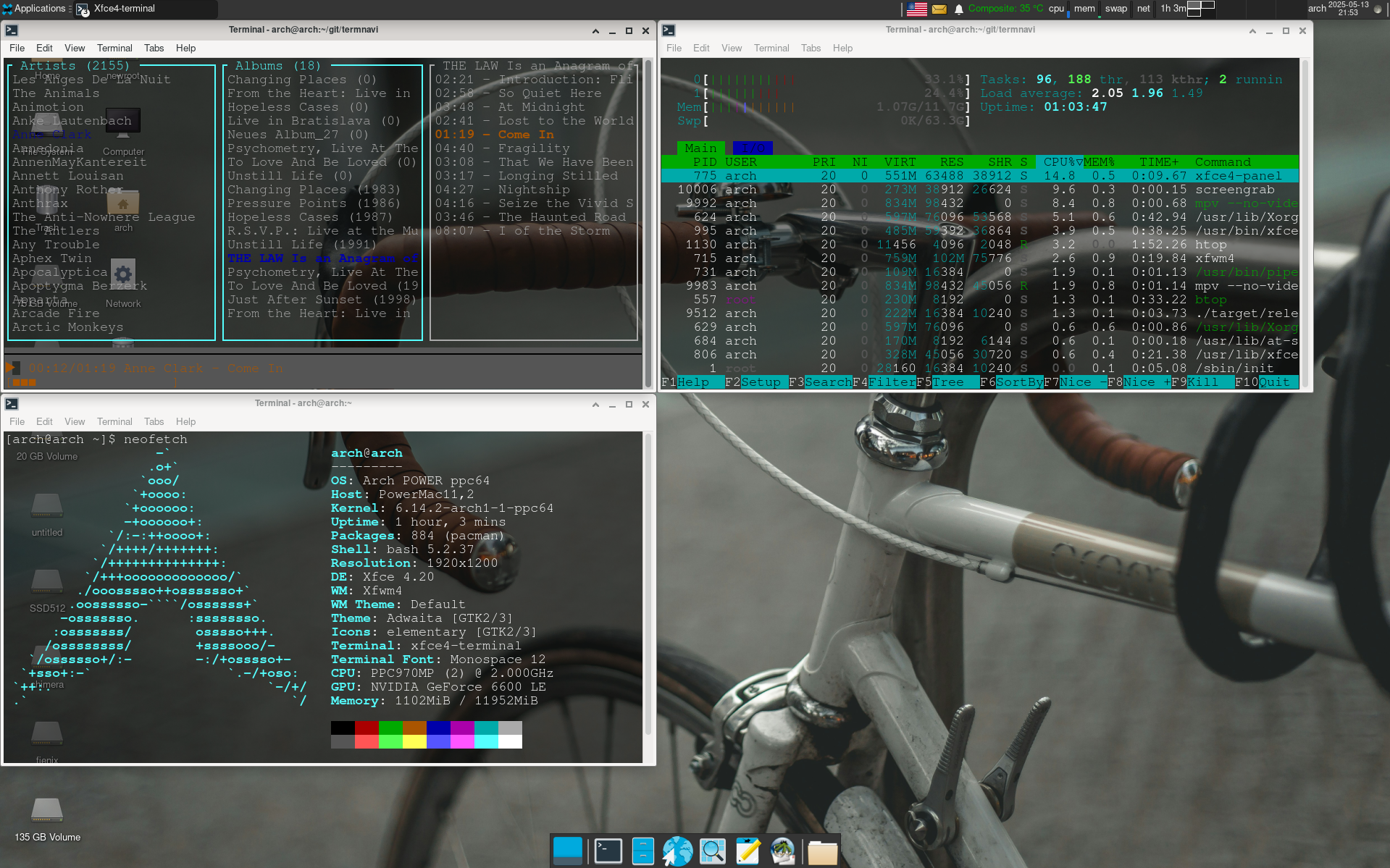Select the Main tab in htop
The width and height of the screenshot is (1390, 868).
(700, 148)
